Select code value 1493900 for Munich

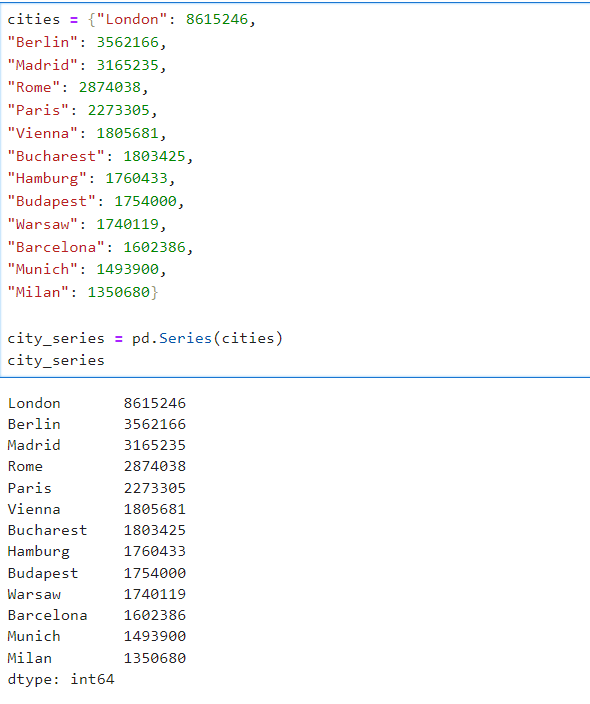(128, 269)
